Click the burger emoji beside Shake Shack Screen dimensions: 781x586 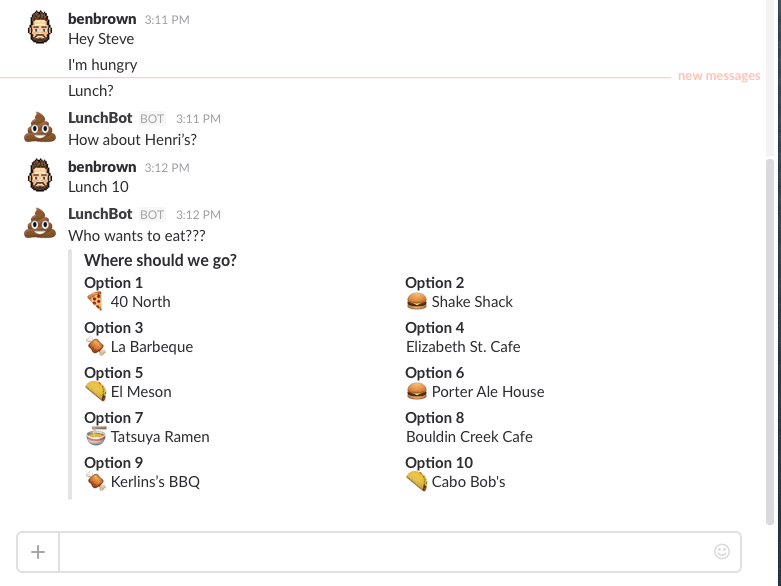(417, 301)
